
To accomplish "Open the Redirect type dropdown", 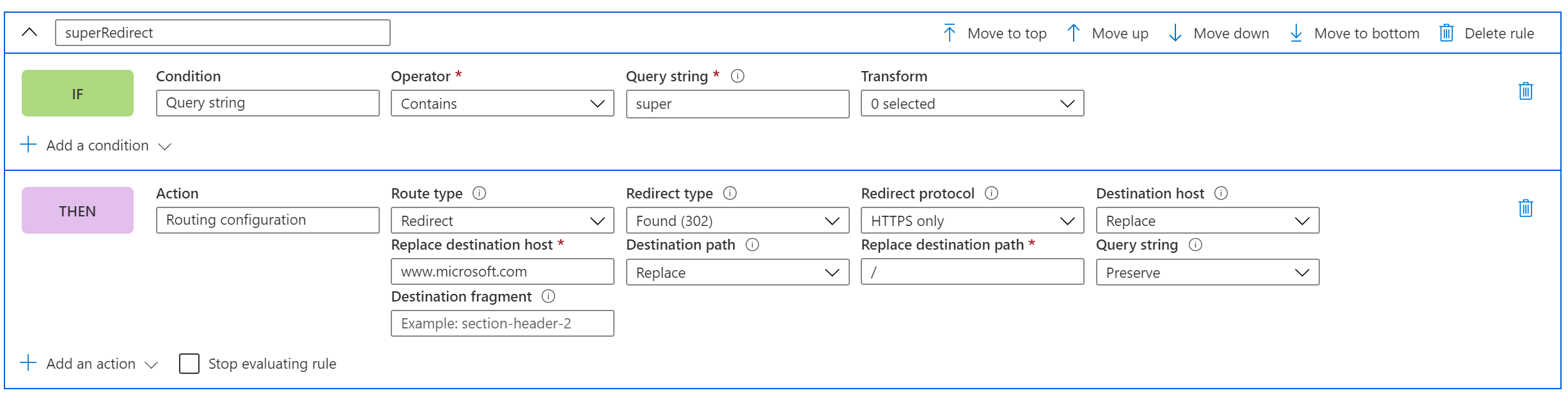I will pos(737,221).
